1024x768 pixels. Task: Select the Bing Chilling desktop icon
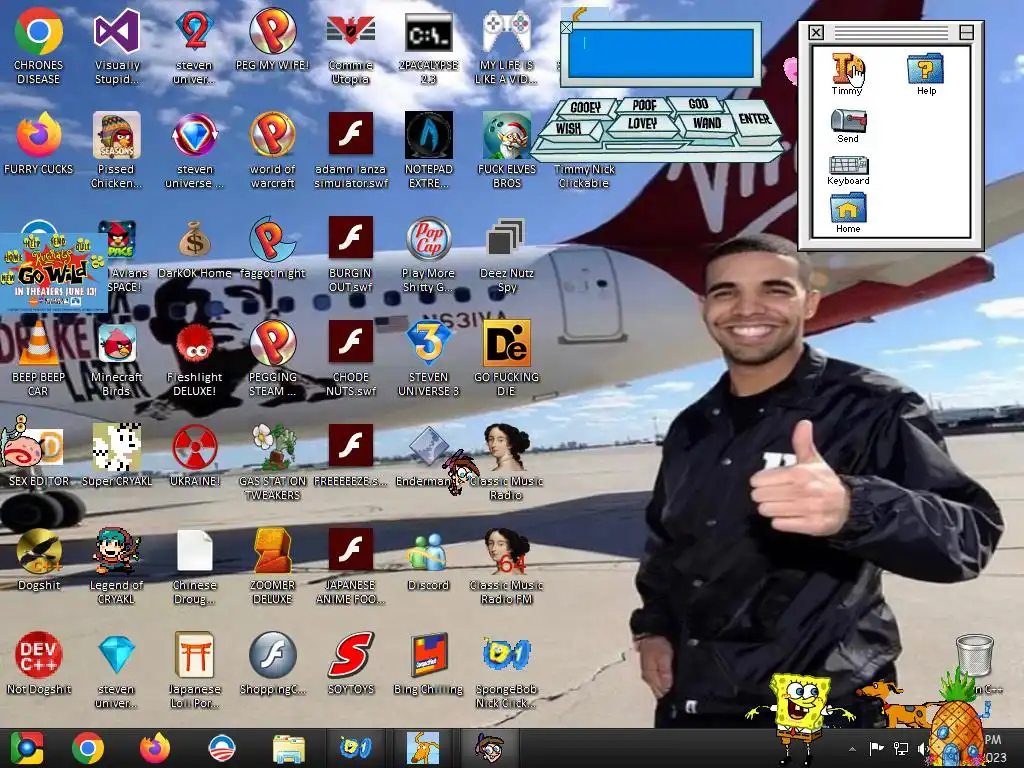(428, 655)
